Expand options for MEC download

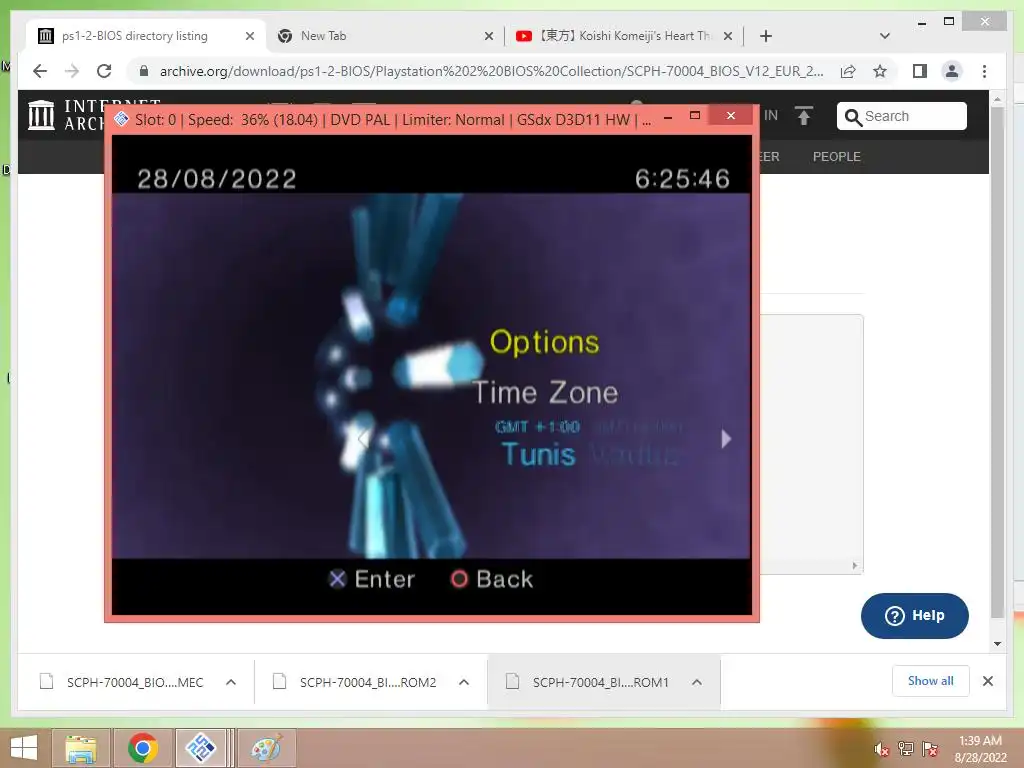click(231, 682)
